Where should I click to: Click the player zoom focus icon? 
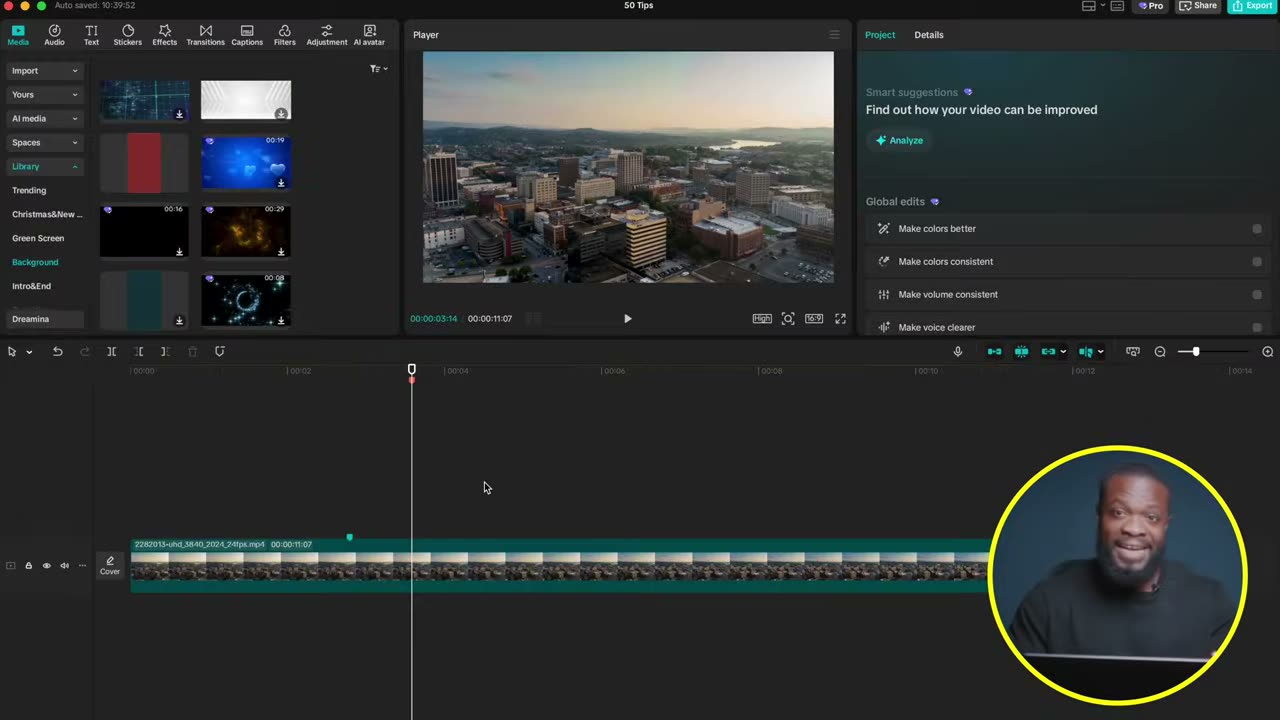coord(788,319)
